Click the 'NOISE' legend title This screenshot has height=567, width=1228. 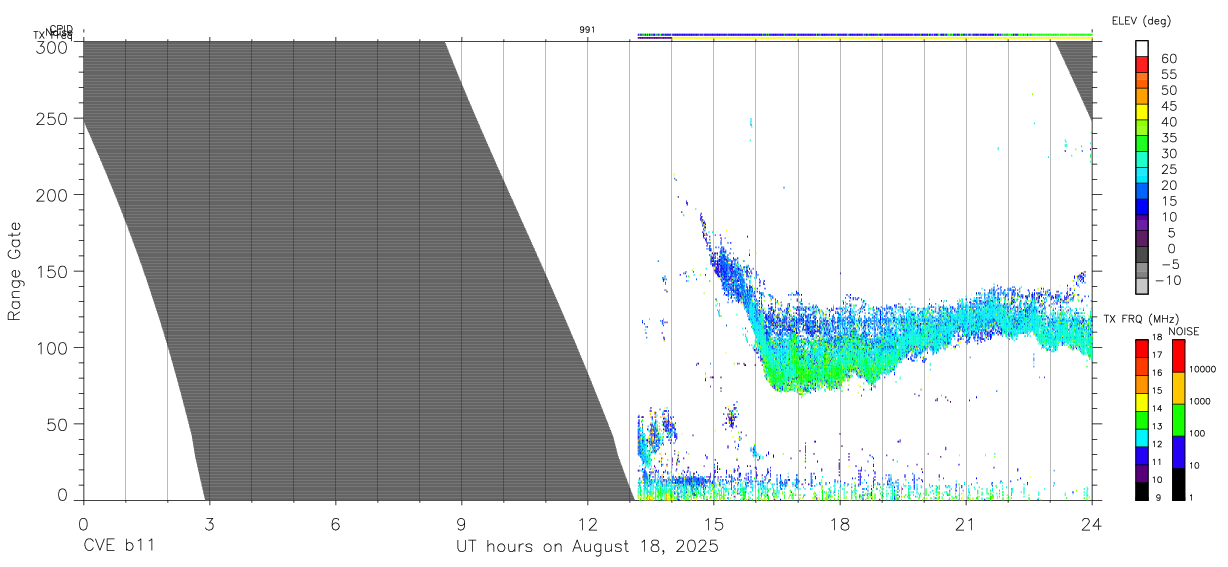pos(1184,331)
